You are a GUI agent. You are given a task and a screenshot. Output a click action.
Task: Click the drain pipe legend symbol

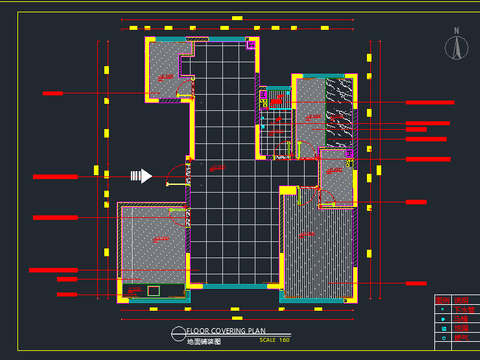(443, 309)
